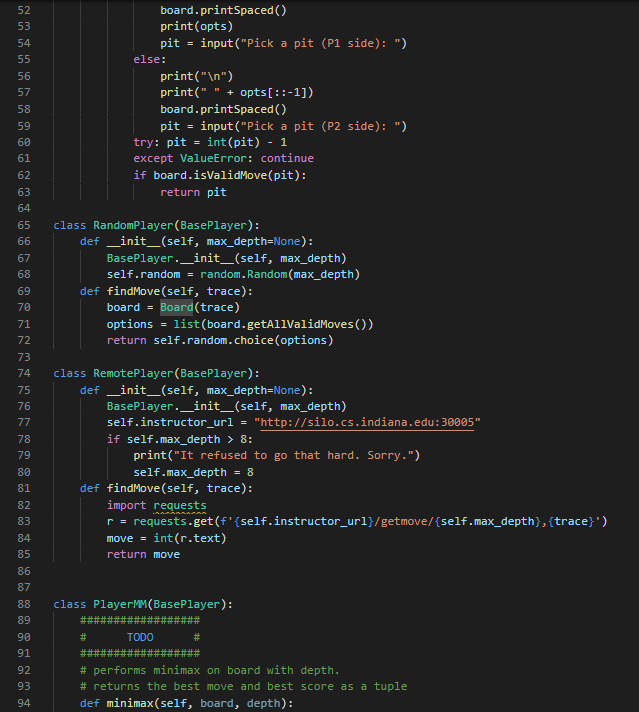The width and height of the screenshot is (639, 712).
Task: Click 'findMove' definition on line 81
Action: [133, 488]
